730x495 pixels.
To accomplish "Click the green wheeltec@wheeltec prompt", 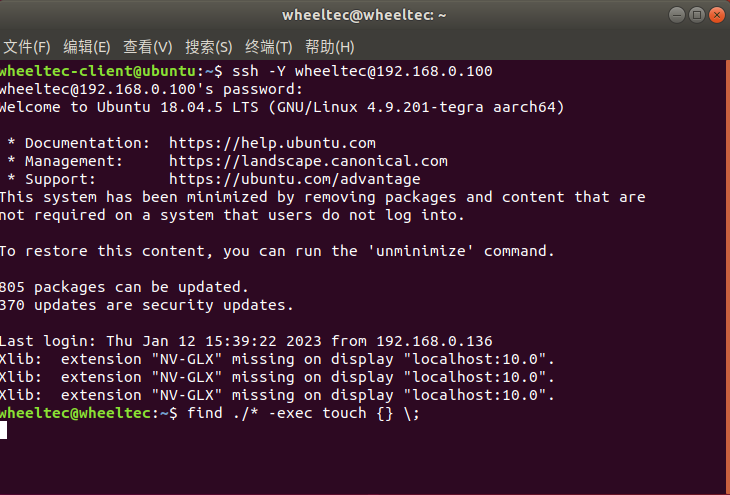I will pos(75,414).
